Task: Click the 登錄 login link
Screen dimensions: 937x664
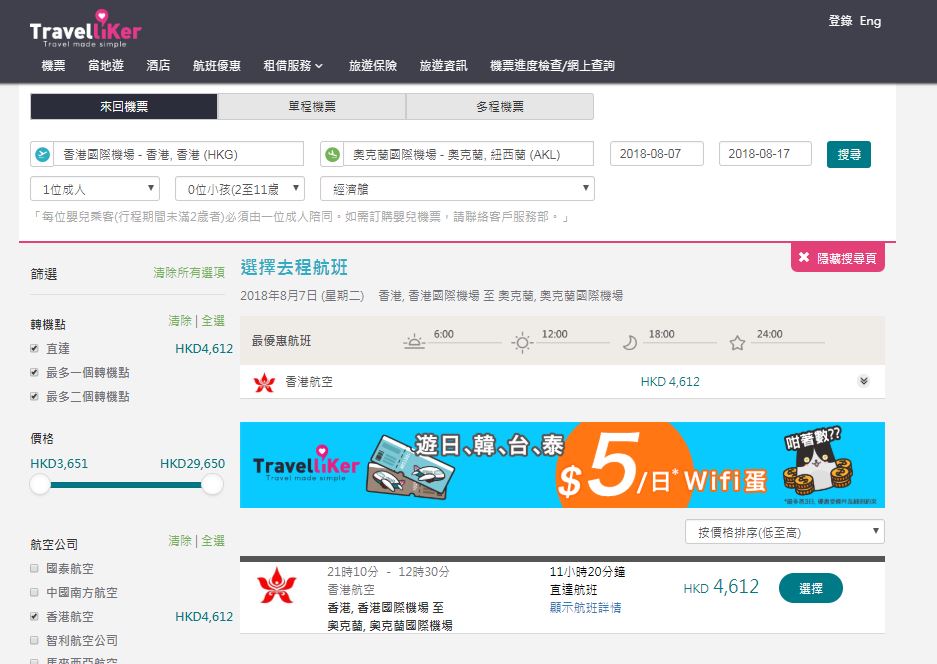Action: (840, 21)
